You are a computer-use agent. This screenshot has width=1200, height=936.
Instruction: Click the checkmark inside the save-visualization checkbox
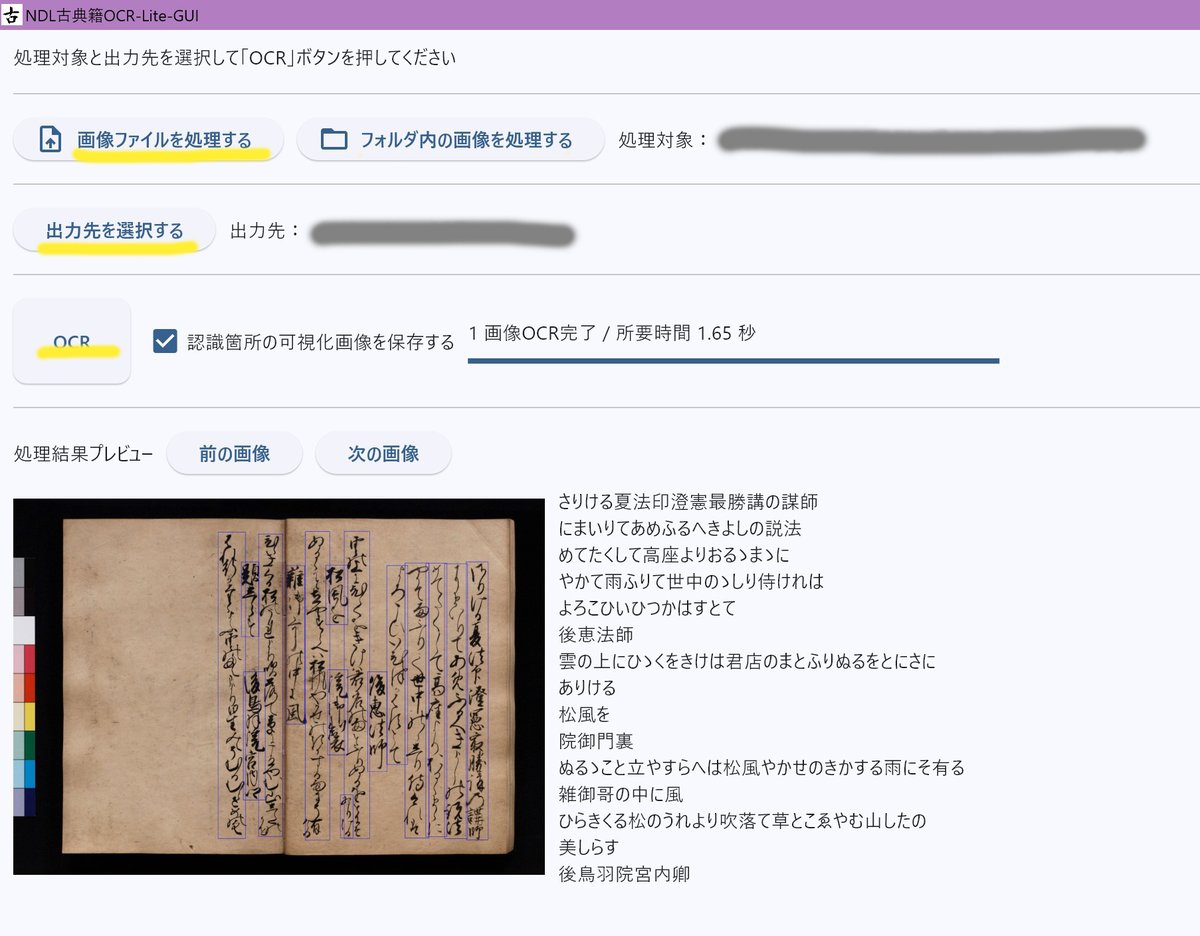pyautogui.click(x=166, y=340)
